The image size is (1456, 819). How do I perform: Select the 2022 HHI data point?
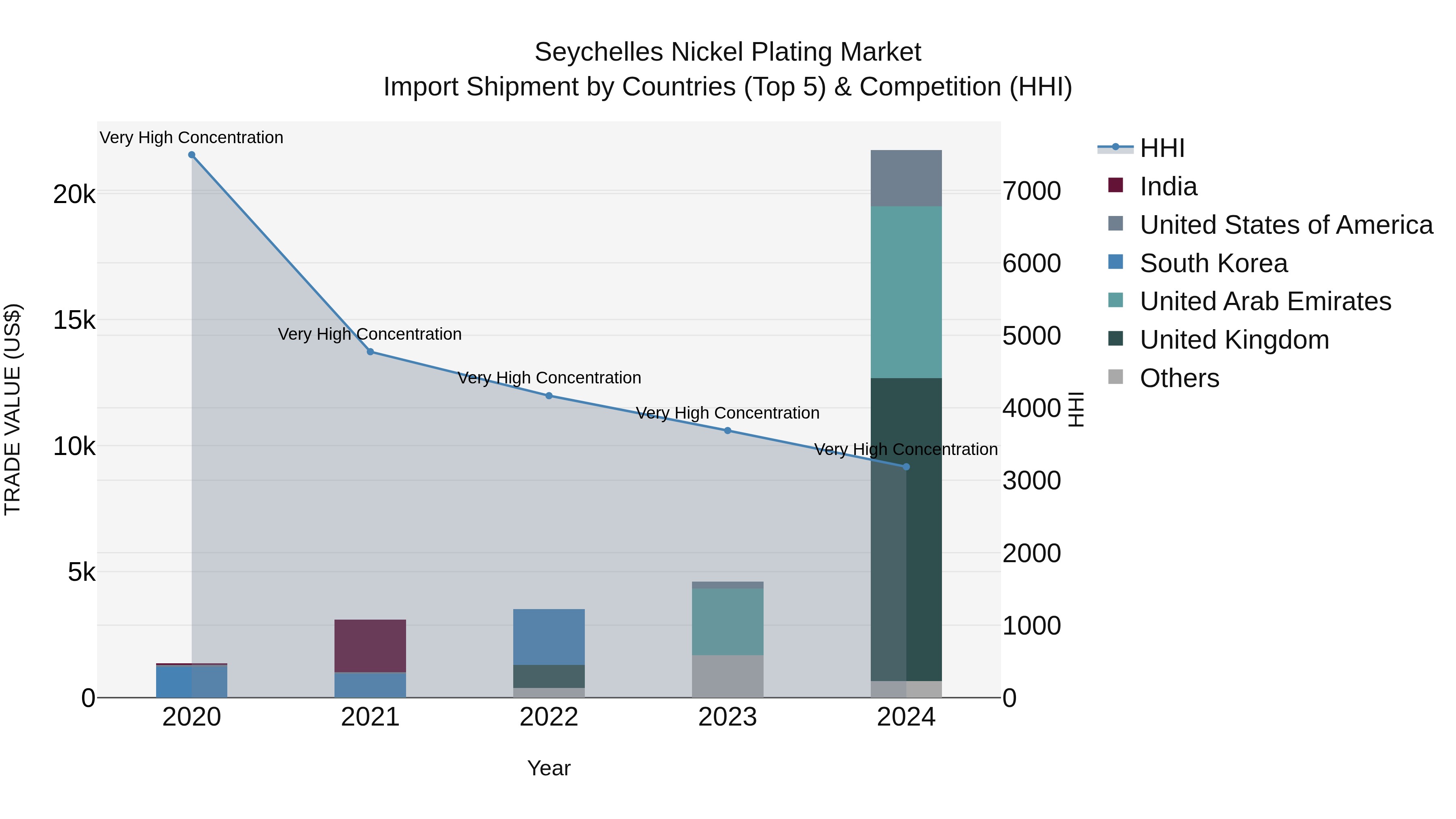[x=549, y=396]
